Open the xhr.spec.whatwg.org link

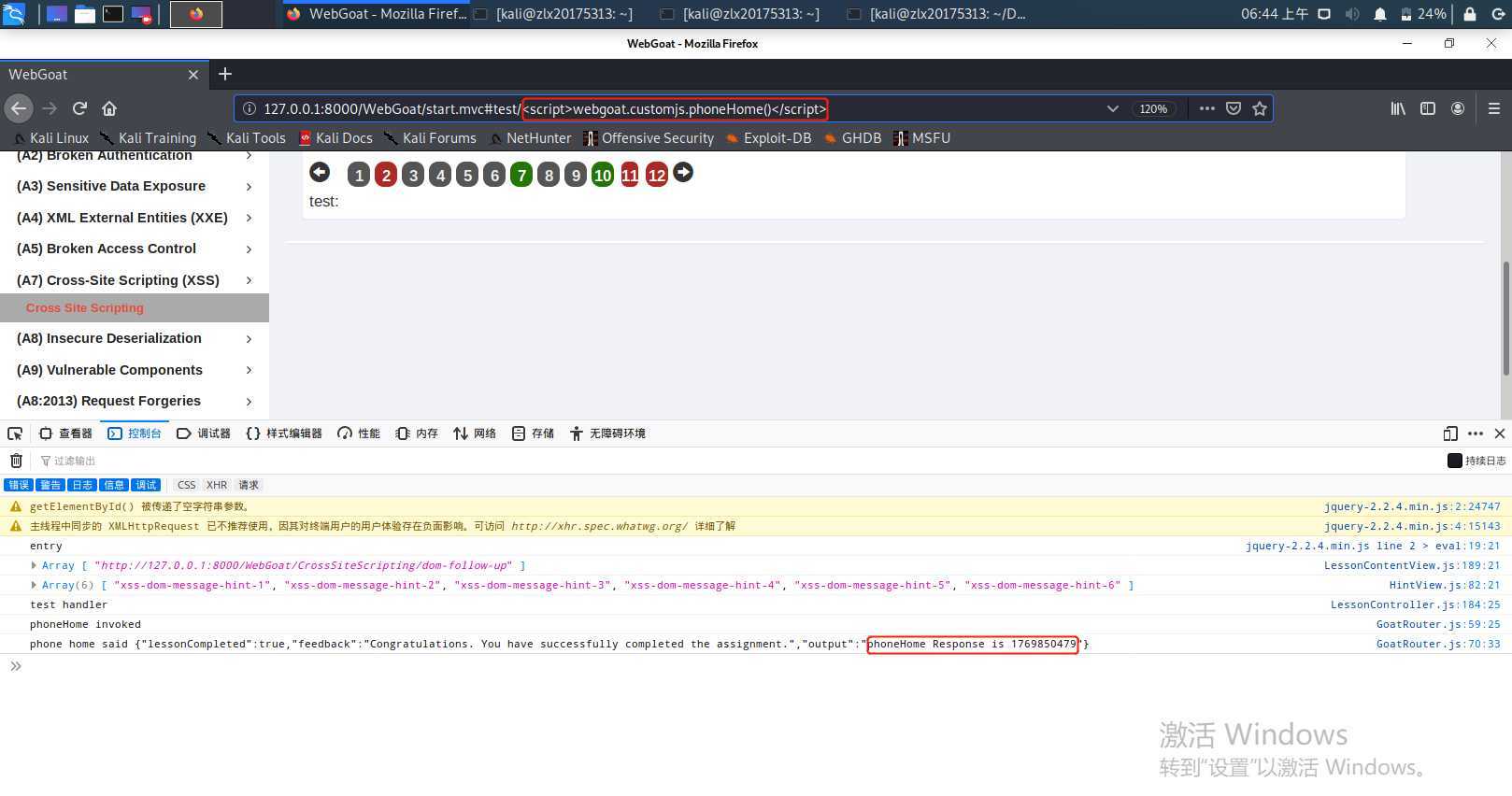[x=599, y=526]
